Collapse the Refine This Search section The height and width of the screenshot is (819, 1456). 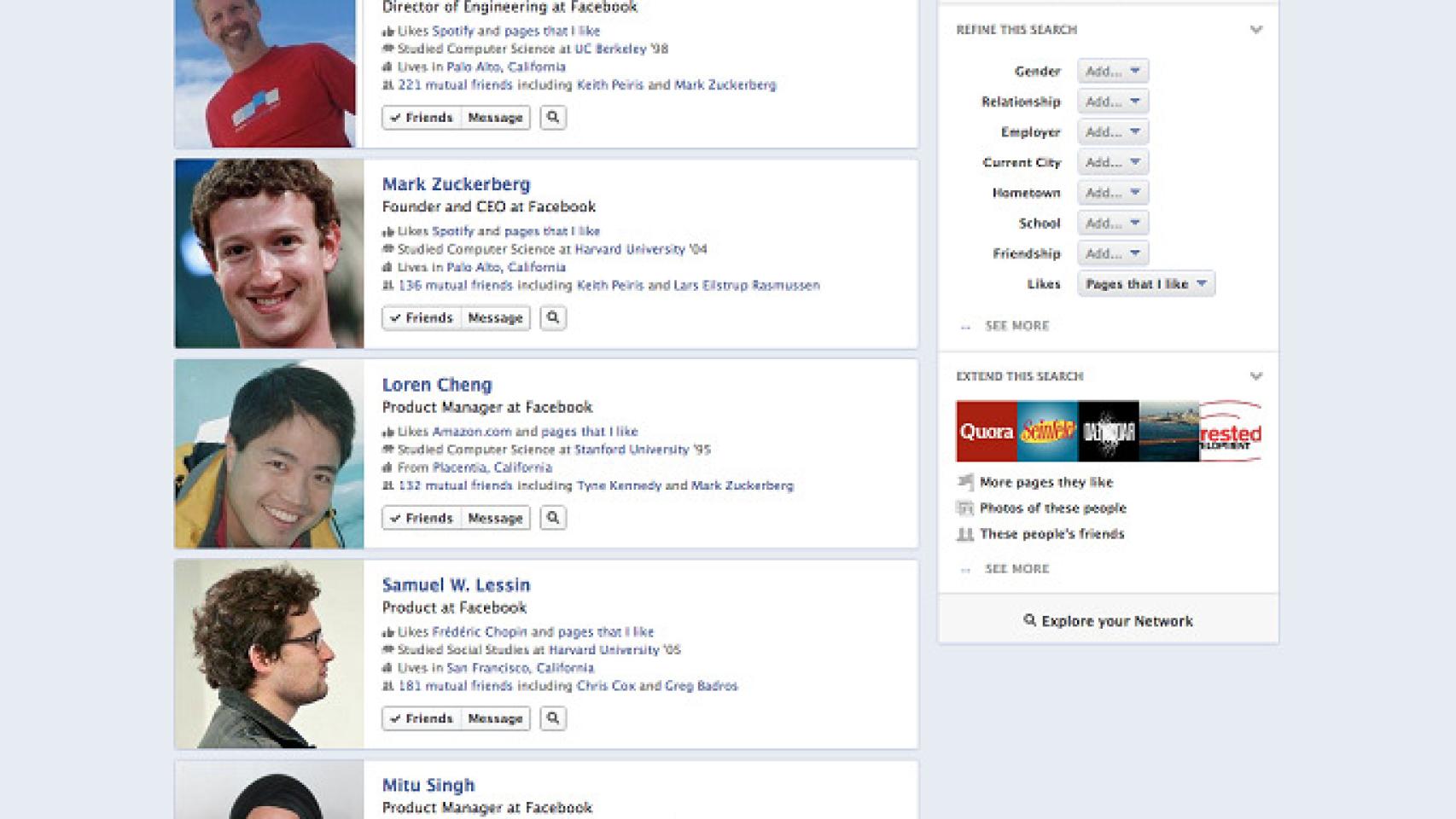1255,30
